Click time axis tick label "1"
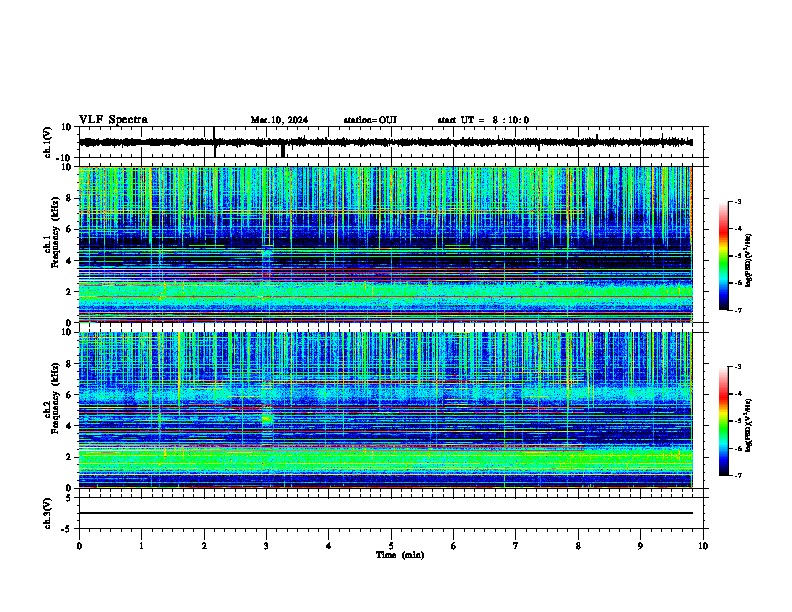The image size is (792, 612). click(x=141, y=546)
